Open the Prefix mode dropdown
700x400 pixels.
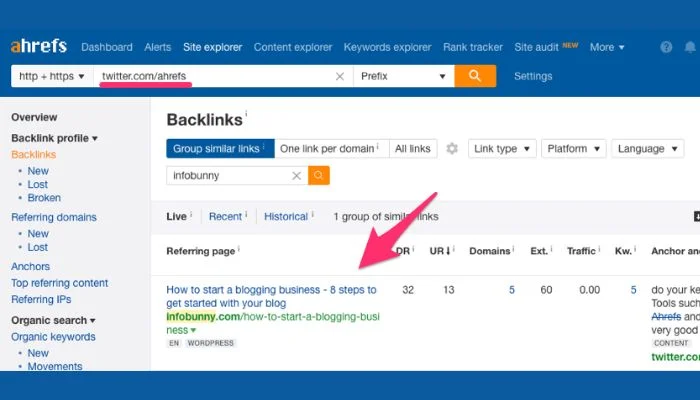404,76
